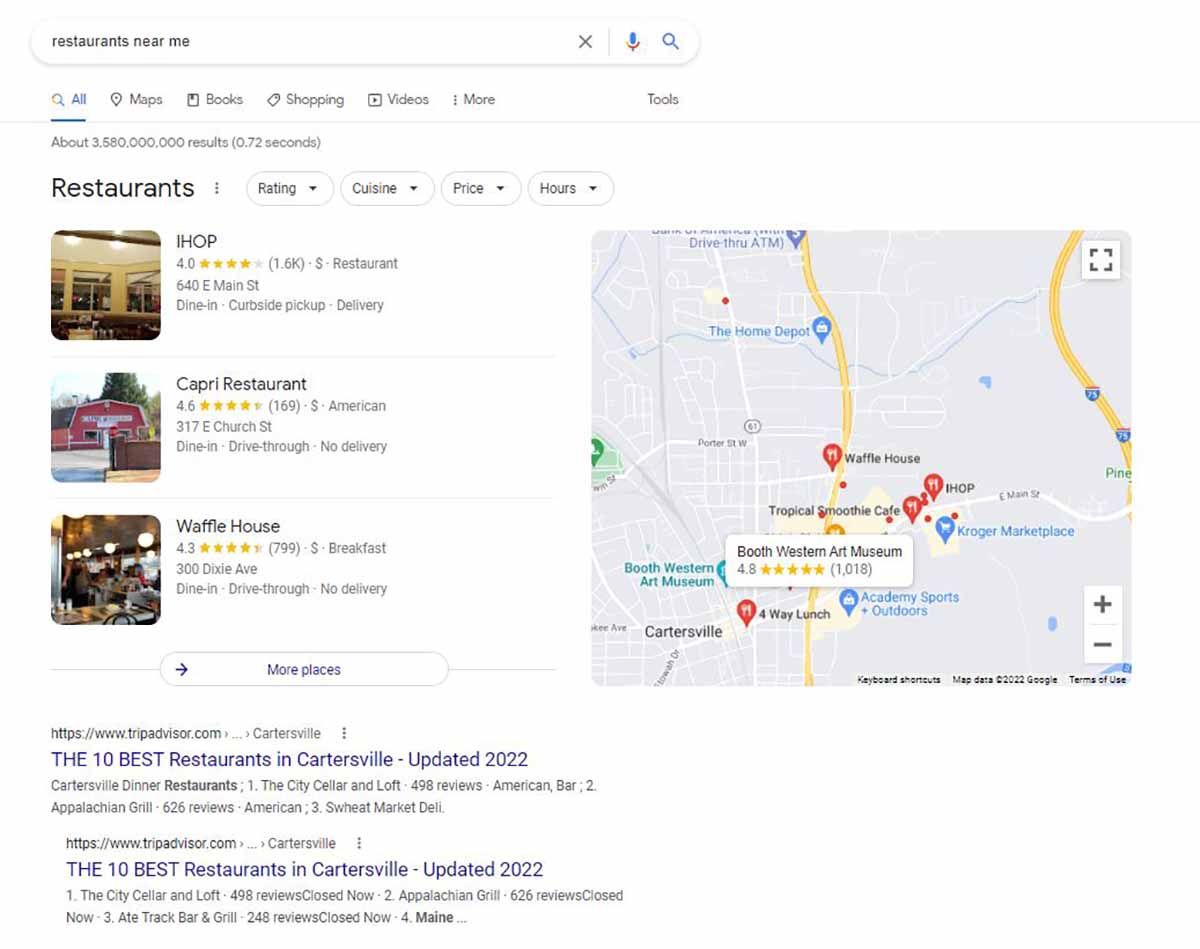Click the Capri Restaurant photo thumbnail
Viewport: 1200px width, 949px height.
(106, 427)
